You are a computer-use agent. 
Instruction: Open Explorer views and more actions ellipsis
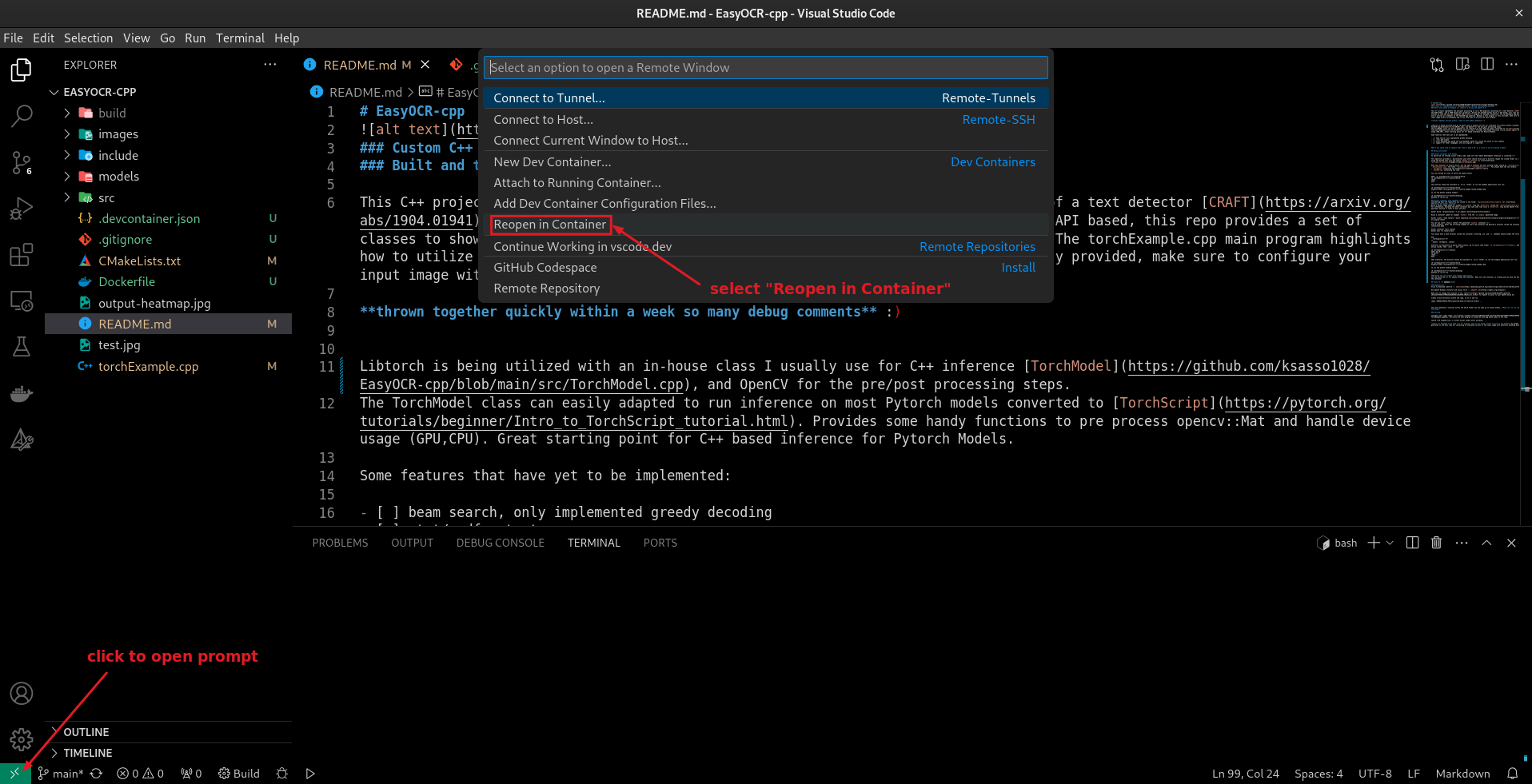(x=270, y=65)
